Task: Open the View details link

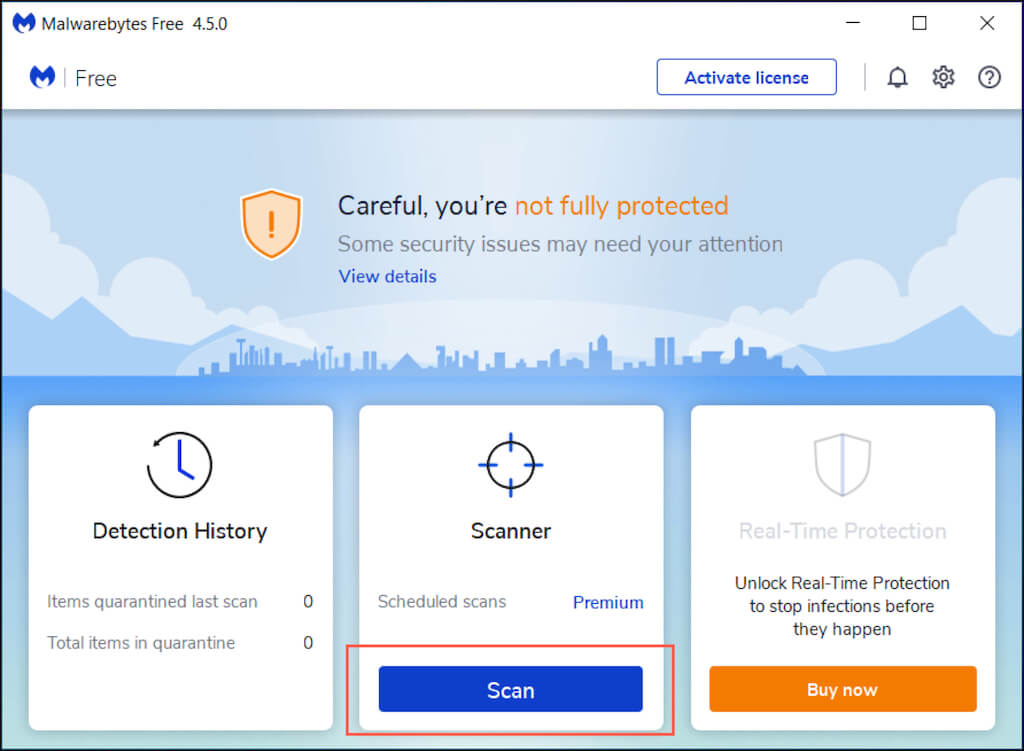Action: 387,276
